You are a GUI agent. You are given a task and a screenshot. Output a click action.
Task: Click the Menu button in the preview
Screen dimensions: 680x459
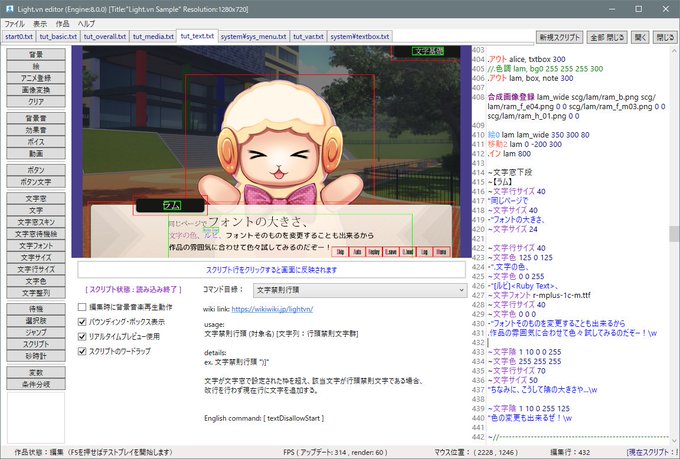pos(441,252)
